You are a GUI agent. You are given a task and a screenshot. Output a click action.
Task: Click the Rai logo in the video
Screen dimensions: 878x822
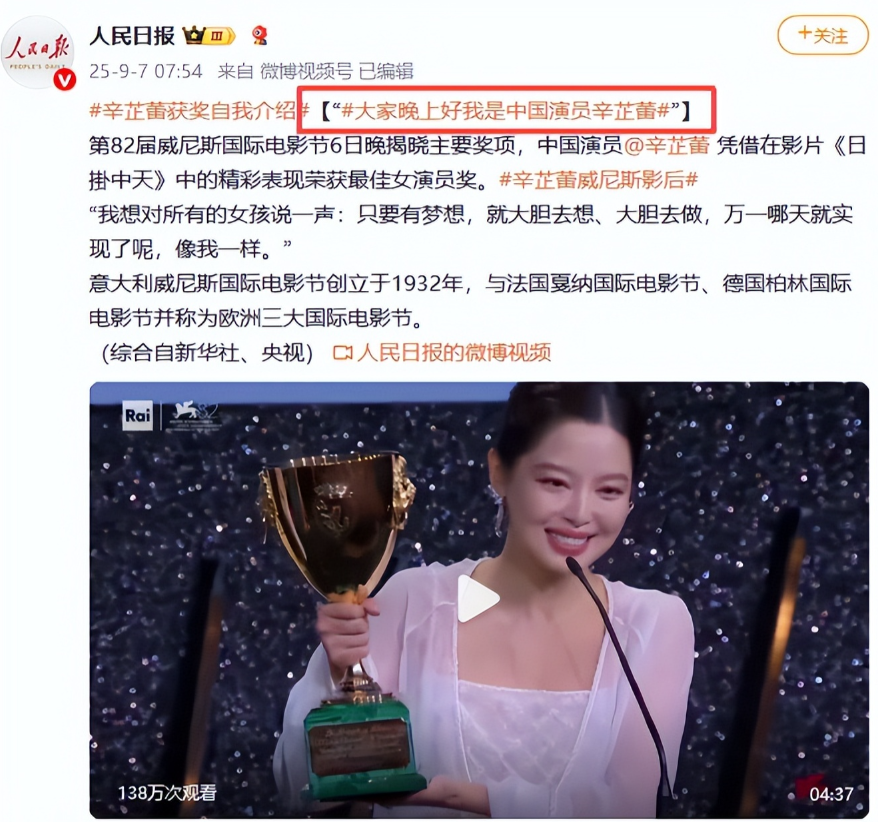coord(137,415)
